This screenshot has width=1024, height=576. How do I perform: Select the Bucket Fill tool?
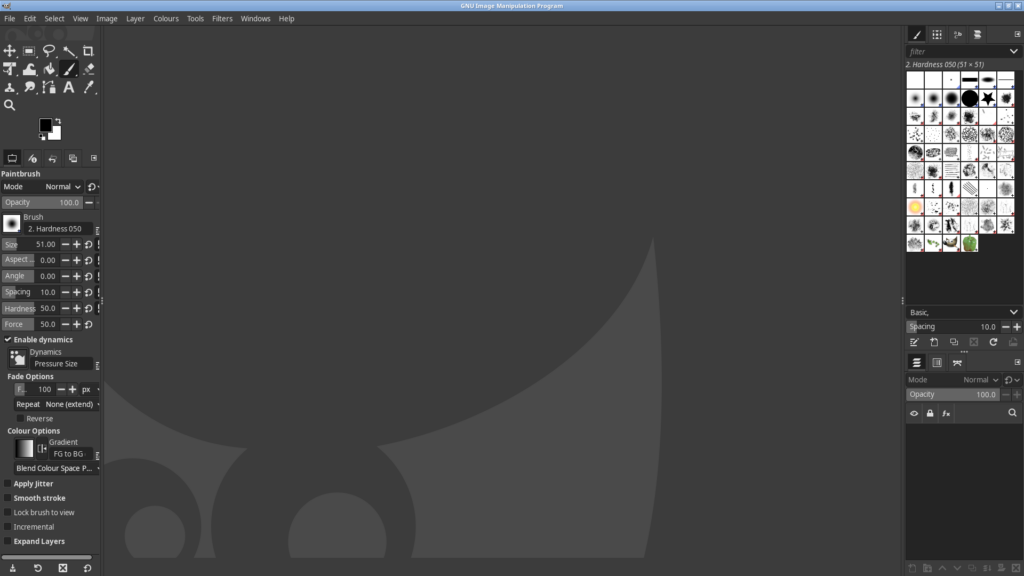[x=49, y=69]
